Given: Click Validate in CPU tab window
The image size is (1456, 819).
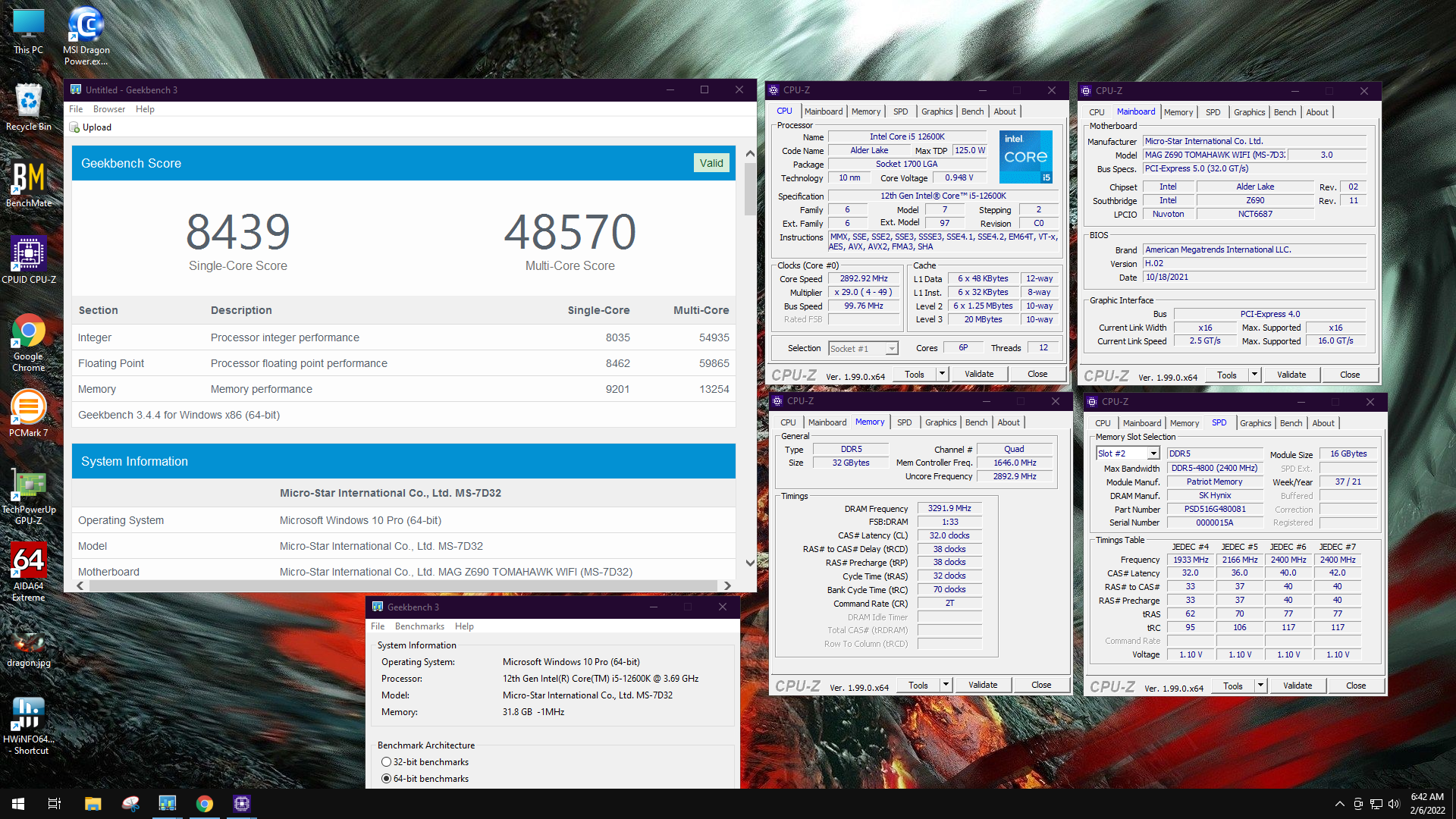Looking at the screenshot, I should [x=979, y=374].
